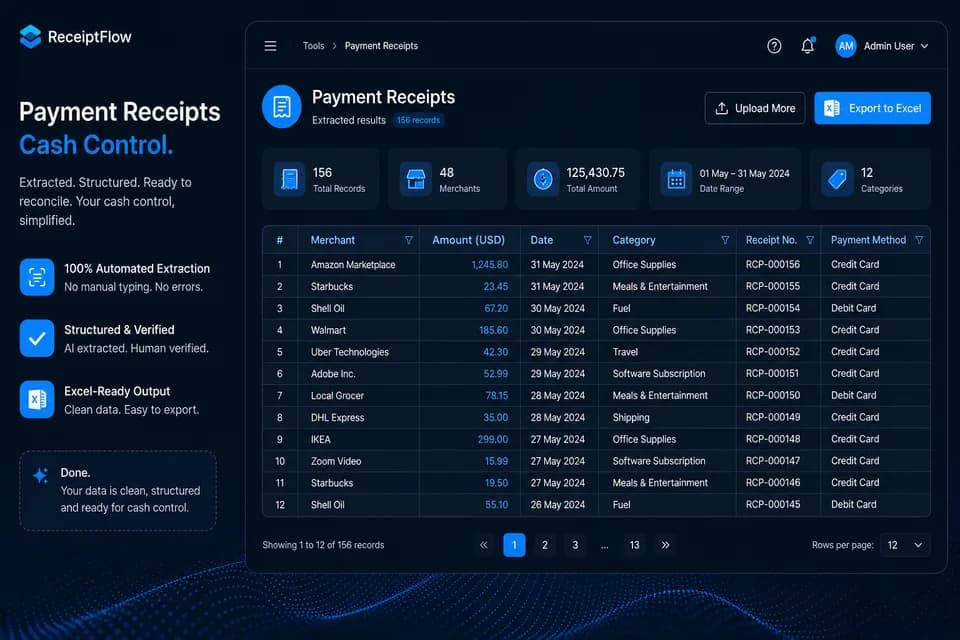Click the # column header
Viewport: 960px width, 640px height.
pos(280,240)
